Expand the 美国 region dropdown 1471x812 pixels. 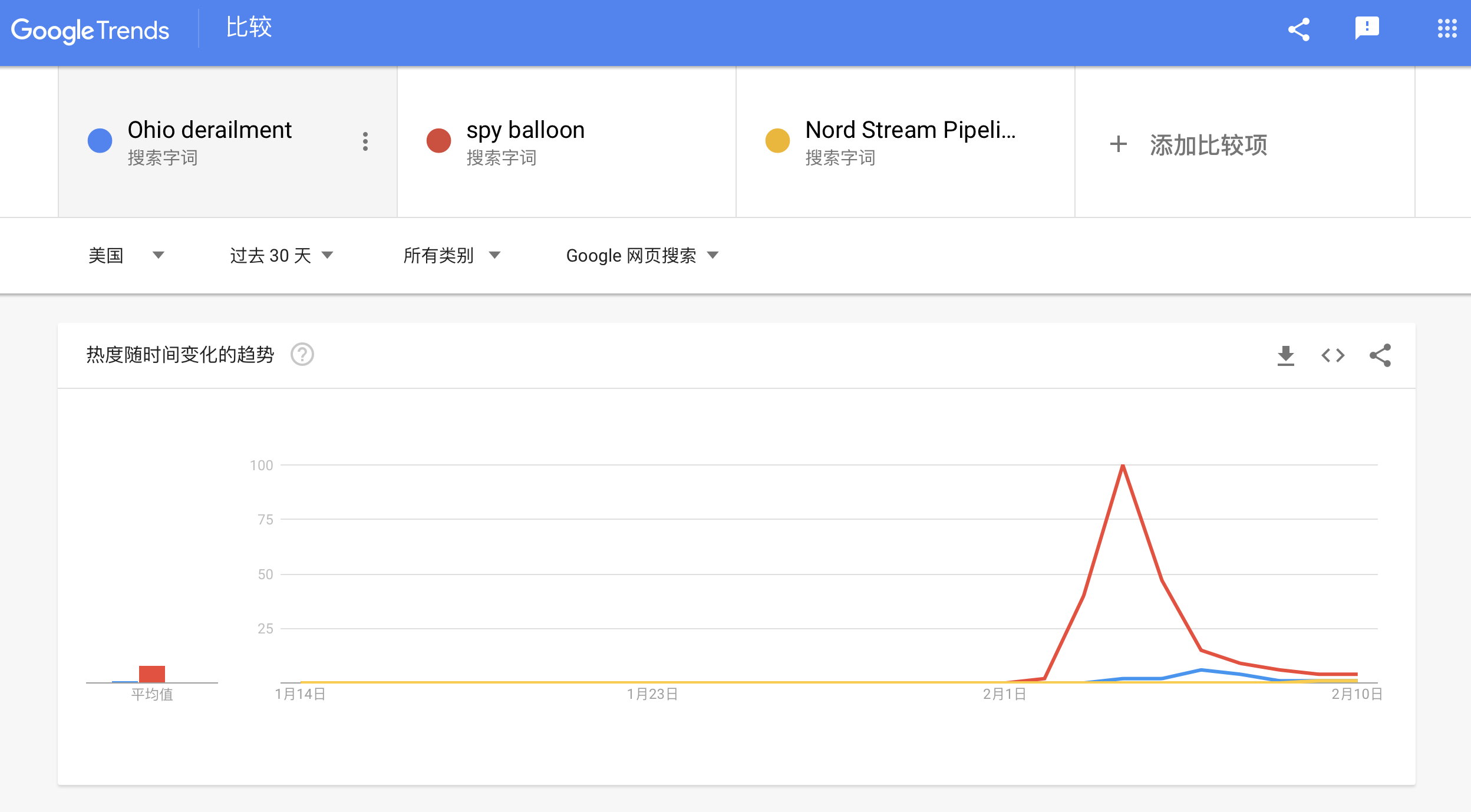126,255
